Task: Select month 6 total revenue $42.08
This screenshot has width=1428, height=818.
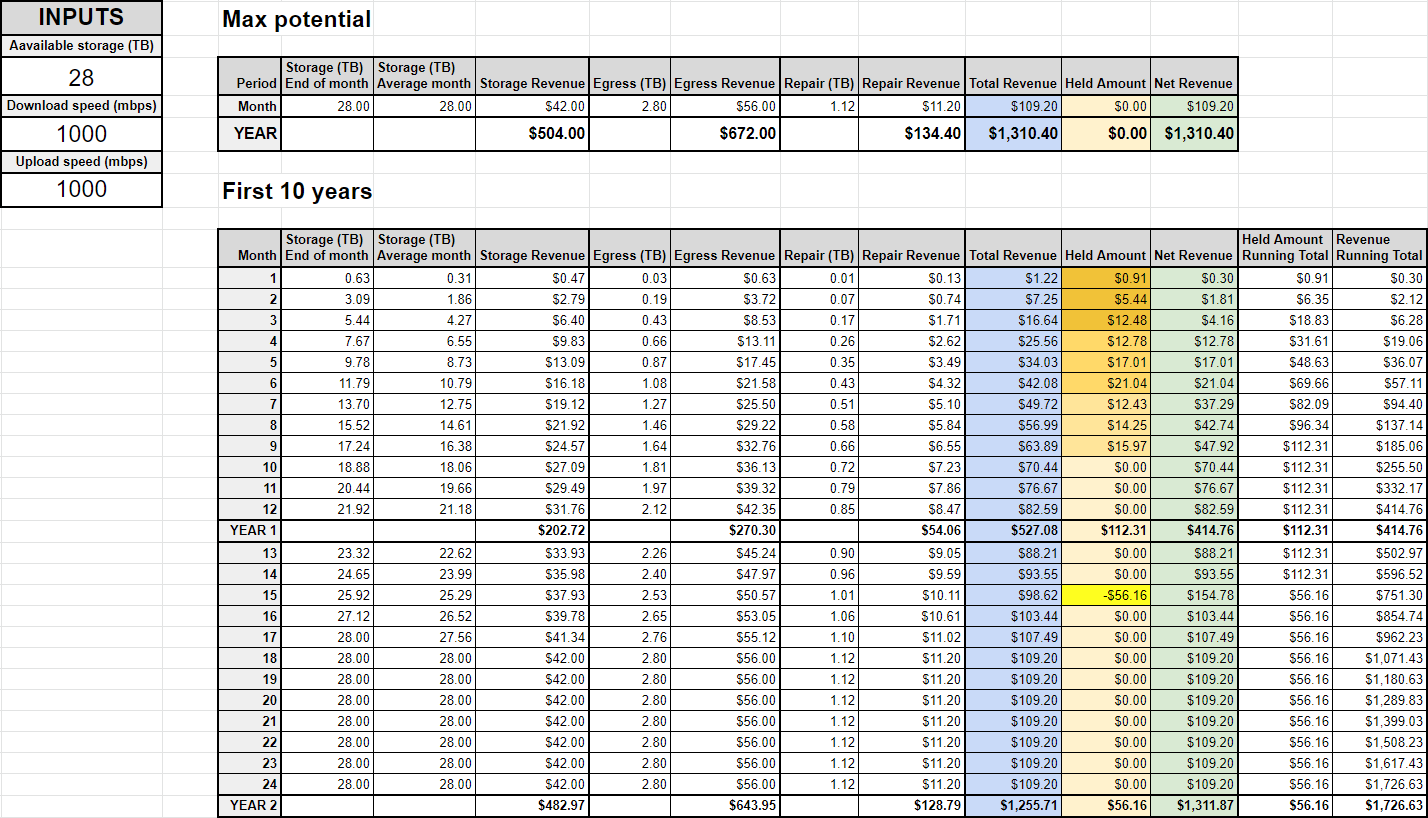Action: pos(1013,383)
